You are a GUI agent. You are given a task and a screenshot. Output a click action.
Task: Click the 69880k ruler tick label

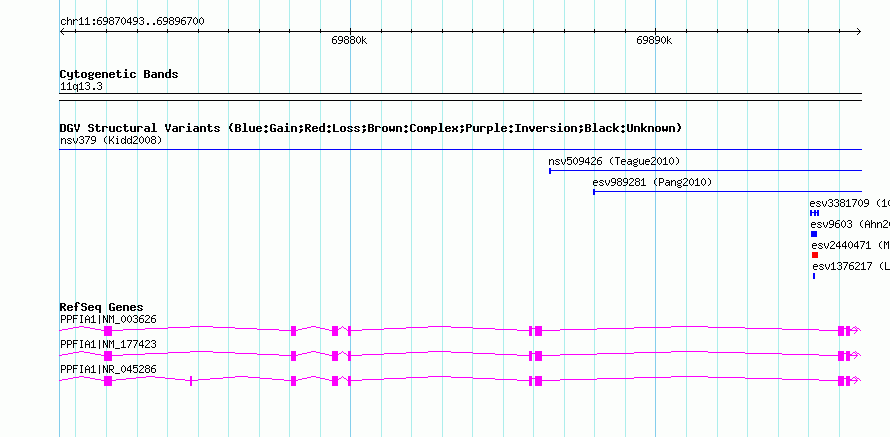tap(349, 41)
